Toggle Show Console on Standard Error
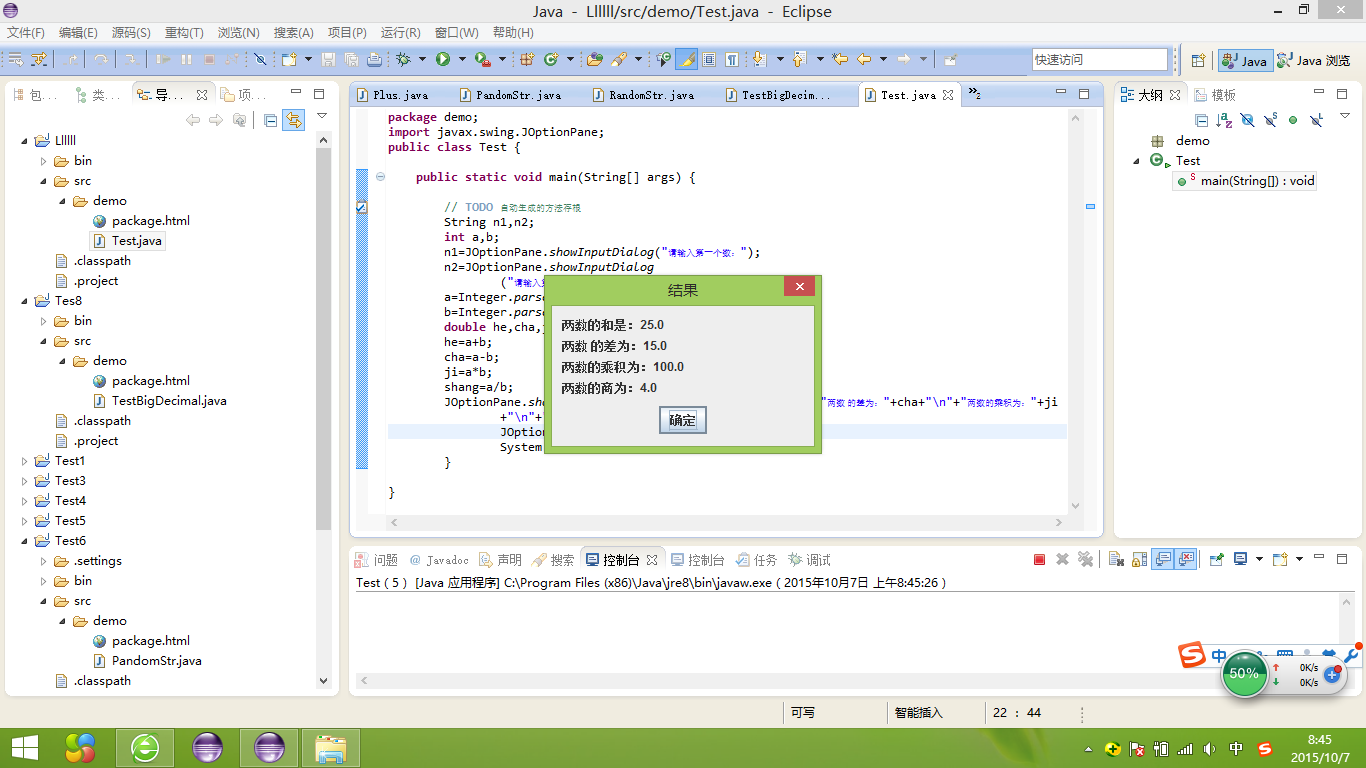 1186,560
